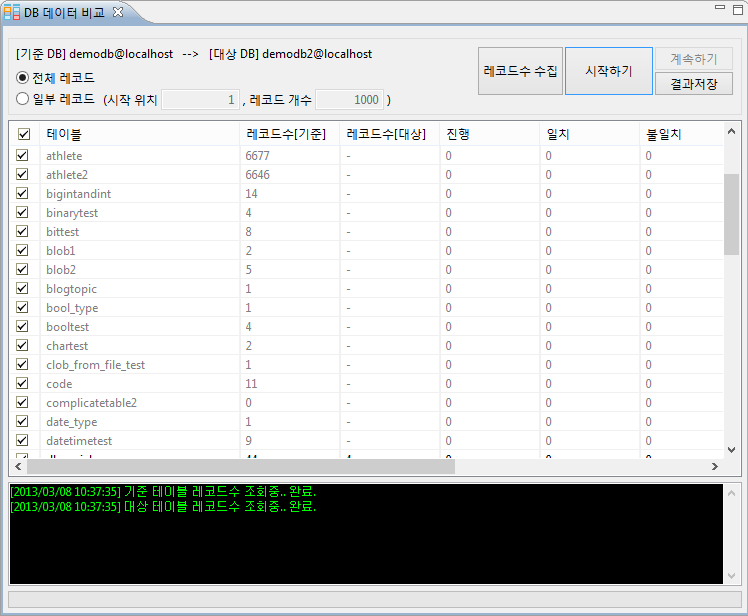Click the 불일치 column header
The width and height of the screenshot is (748, 616).
click(x=682, y=134)
